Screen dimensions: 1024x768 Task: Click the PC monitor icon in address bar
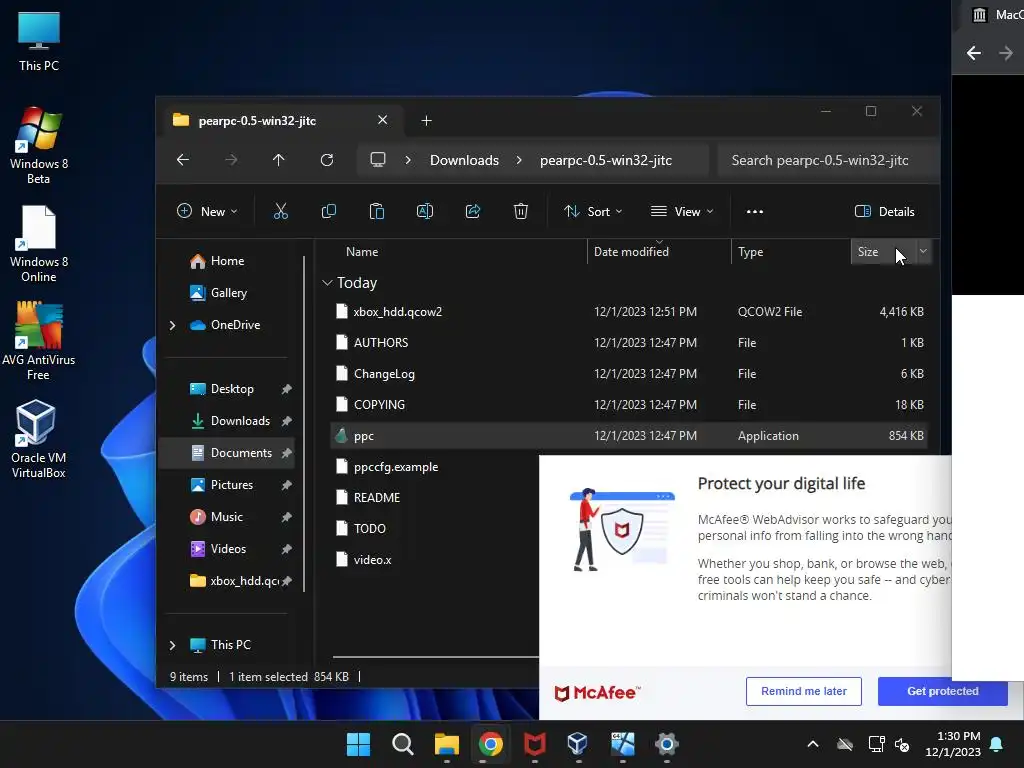pyautogui.click(x=377, y=160)
